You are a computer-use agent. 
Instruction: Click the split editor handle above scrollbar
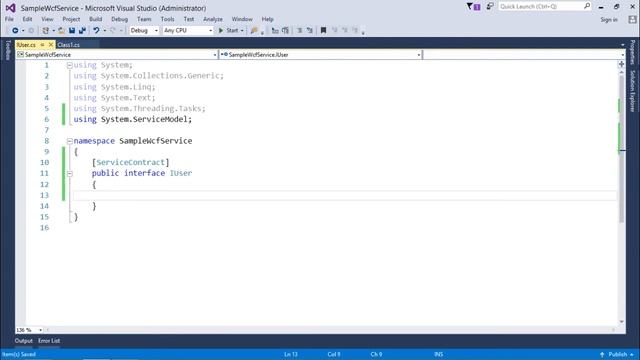621,64
